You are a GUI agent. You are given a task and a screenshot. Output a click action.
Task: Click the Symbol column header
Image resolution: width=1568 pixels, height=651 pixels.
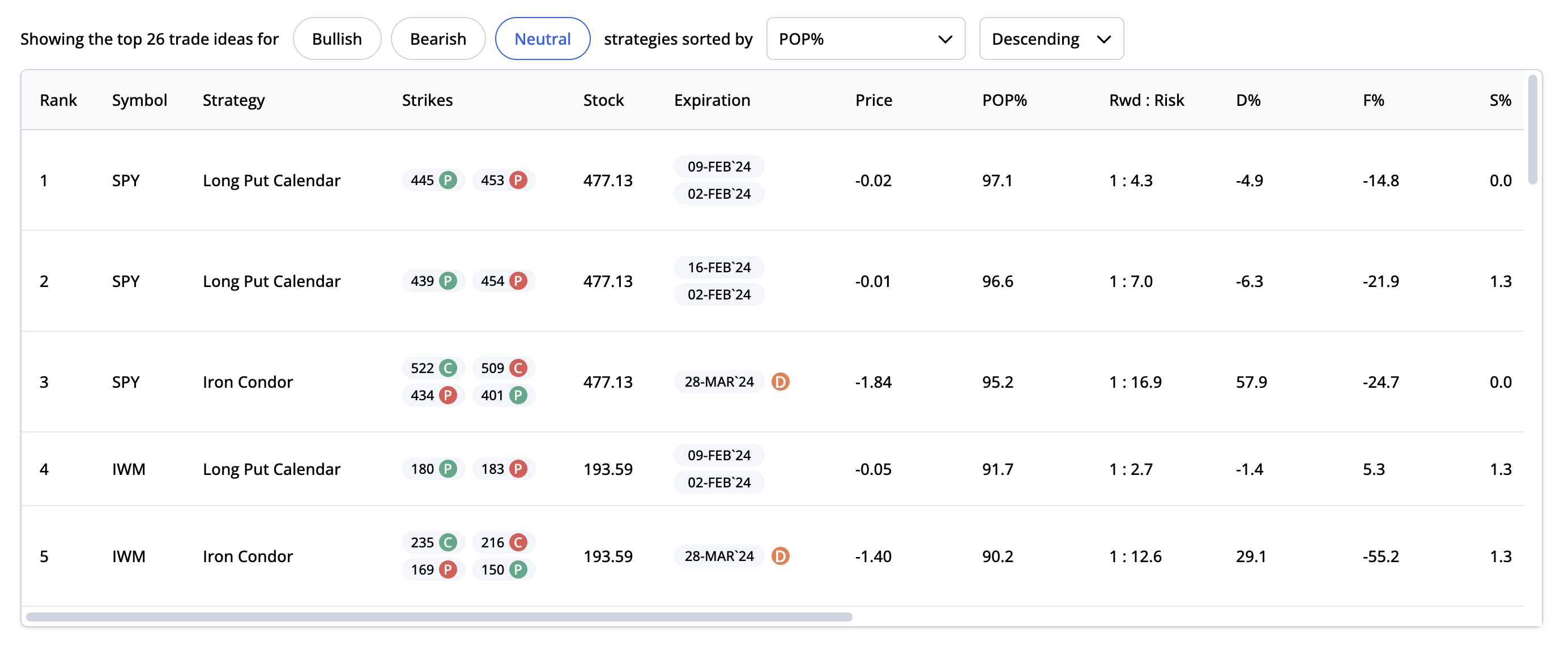[139, 100]
